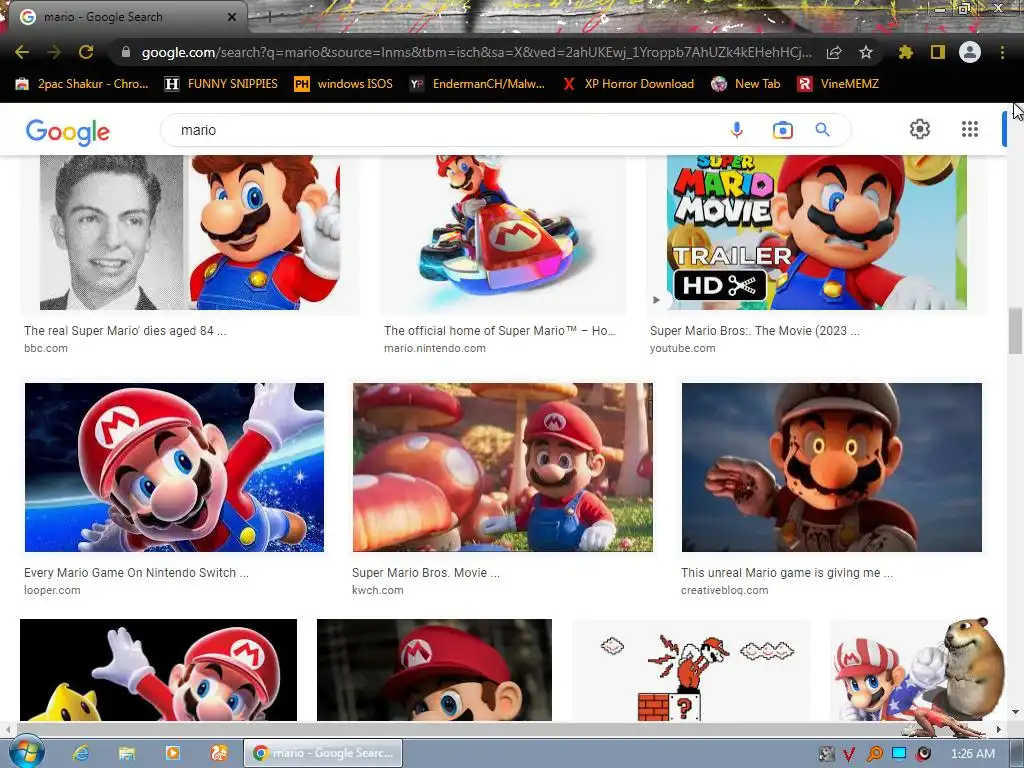Viewport: 1024px width, 768px height.
Task: Select the mario - Google Search tab
Action: [x=124, y=17]
